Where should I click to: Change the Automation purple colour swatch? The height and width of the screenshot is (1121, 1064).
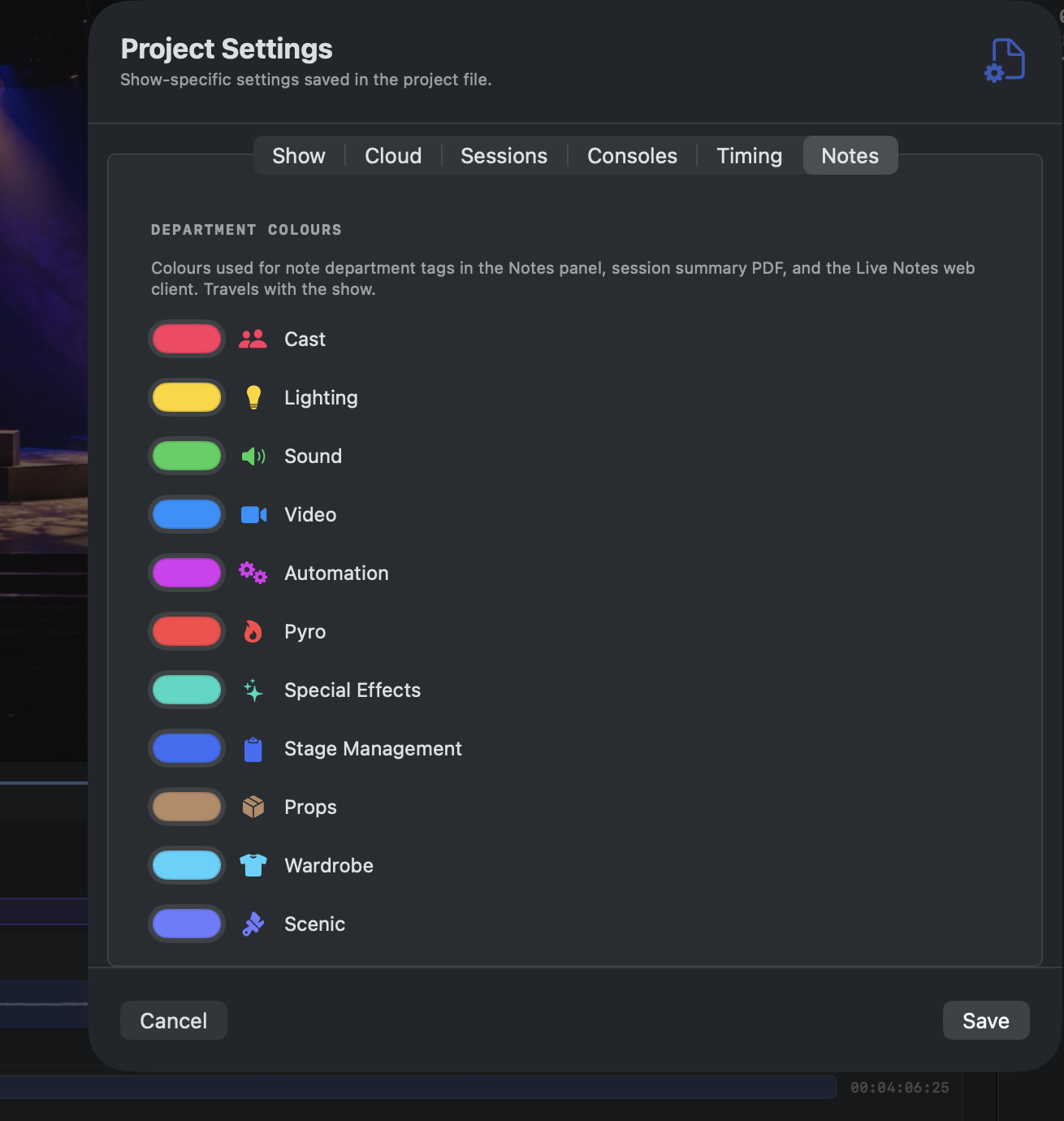point(187,573)
